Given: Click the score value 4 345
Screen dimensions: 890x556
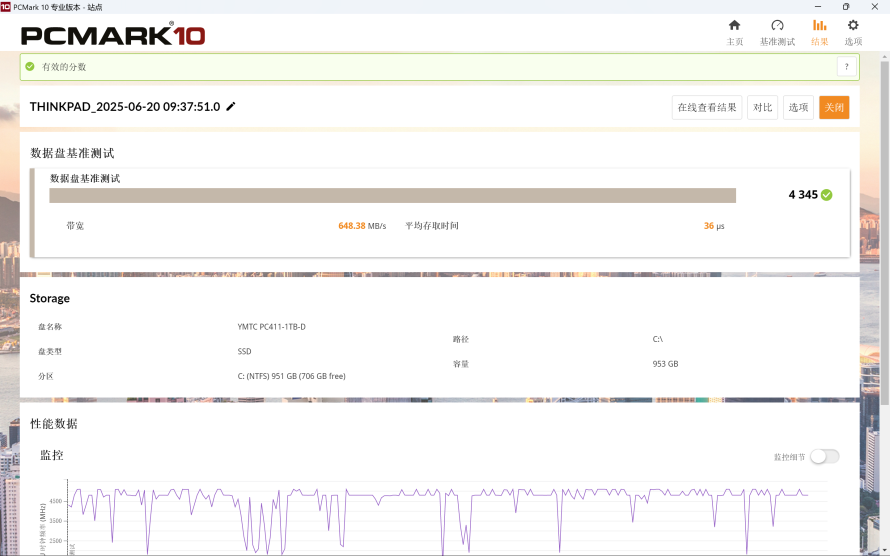Looking at the screenshot, I should (803, 195).
